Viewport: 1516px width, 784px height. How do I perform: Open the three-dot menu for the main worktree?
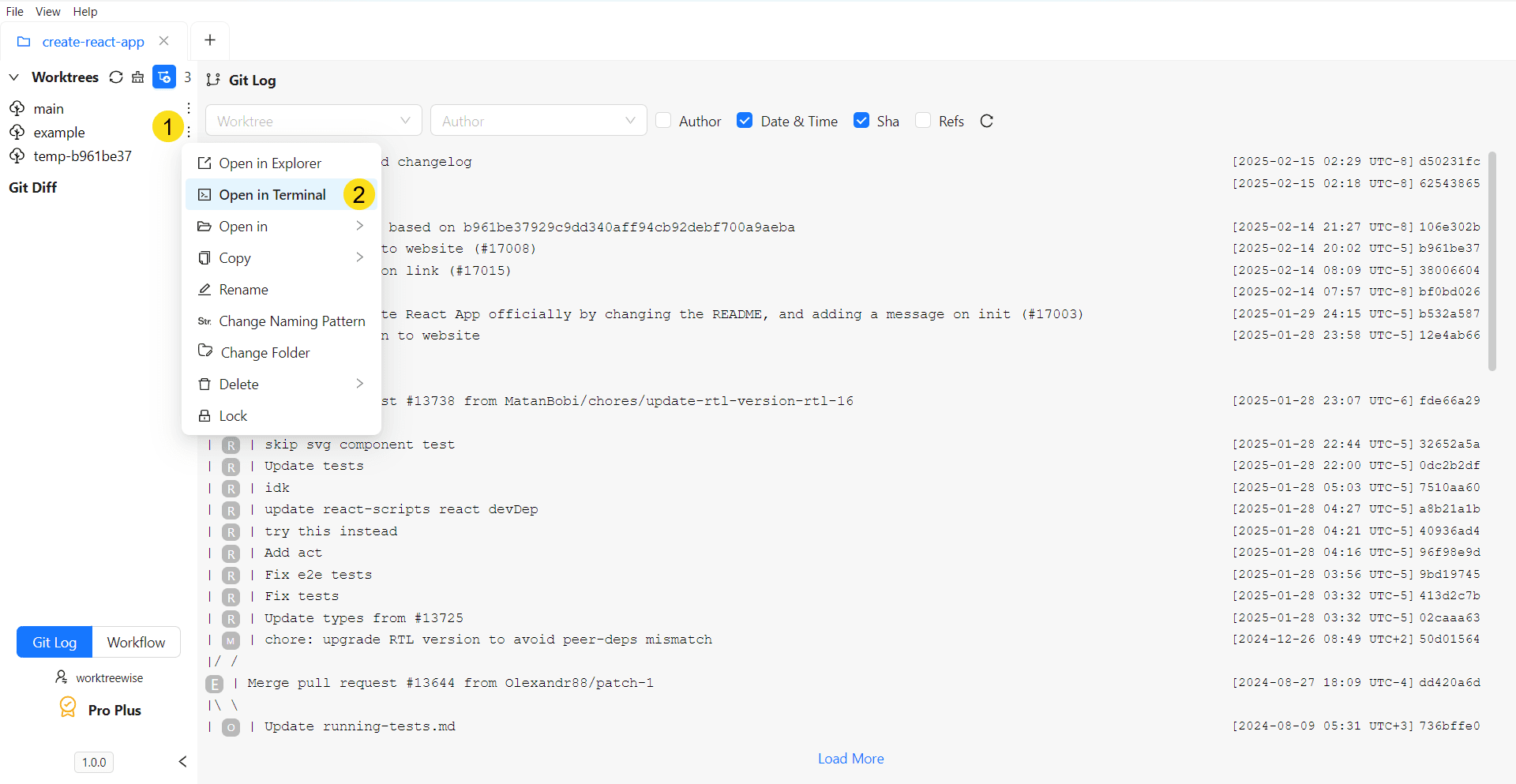tap(188, 108)
